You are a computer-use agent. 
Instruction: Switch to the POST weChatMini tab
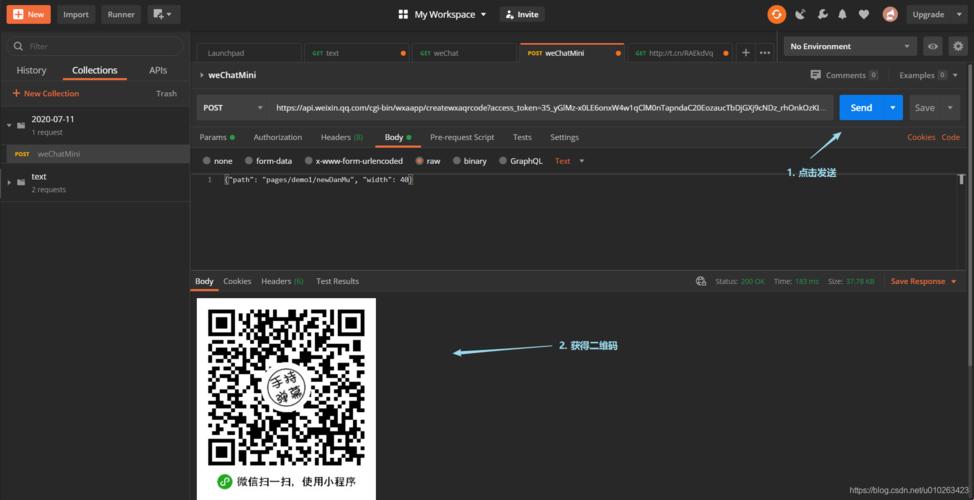[571, 53]
